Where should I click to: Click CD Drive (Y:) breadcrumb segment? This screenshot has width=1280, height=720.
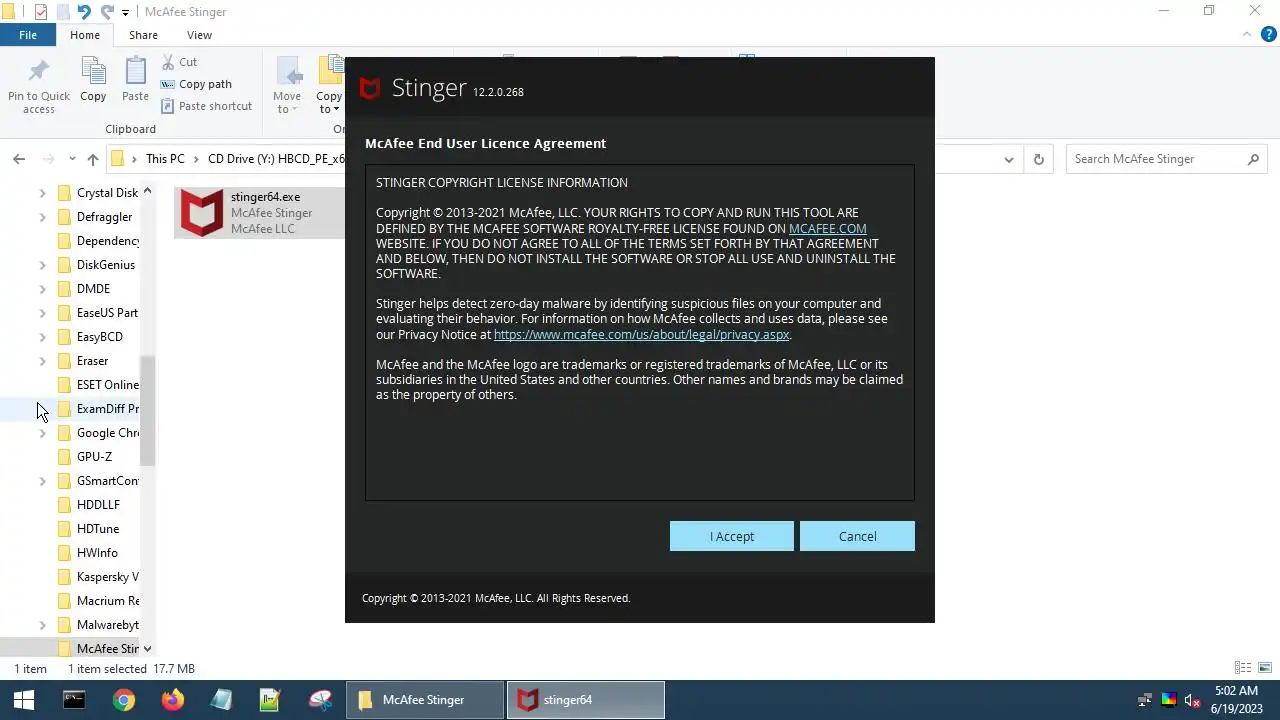click(x=276, y=159)
